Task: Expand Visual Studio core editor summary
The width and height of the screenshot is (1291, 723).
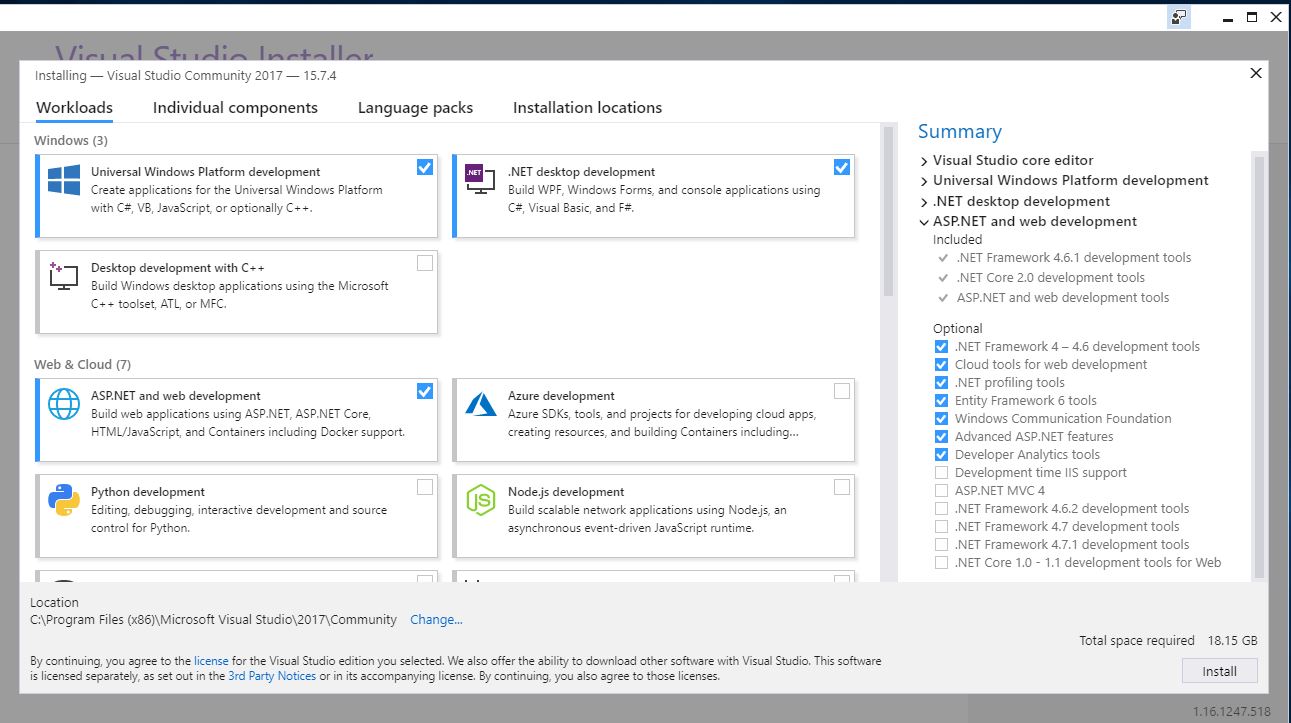Action: tap(924, 161)
